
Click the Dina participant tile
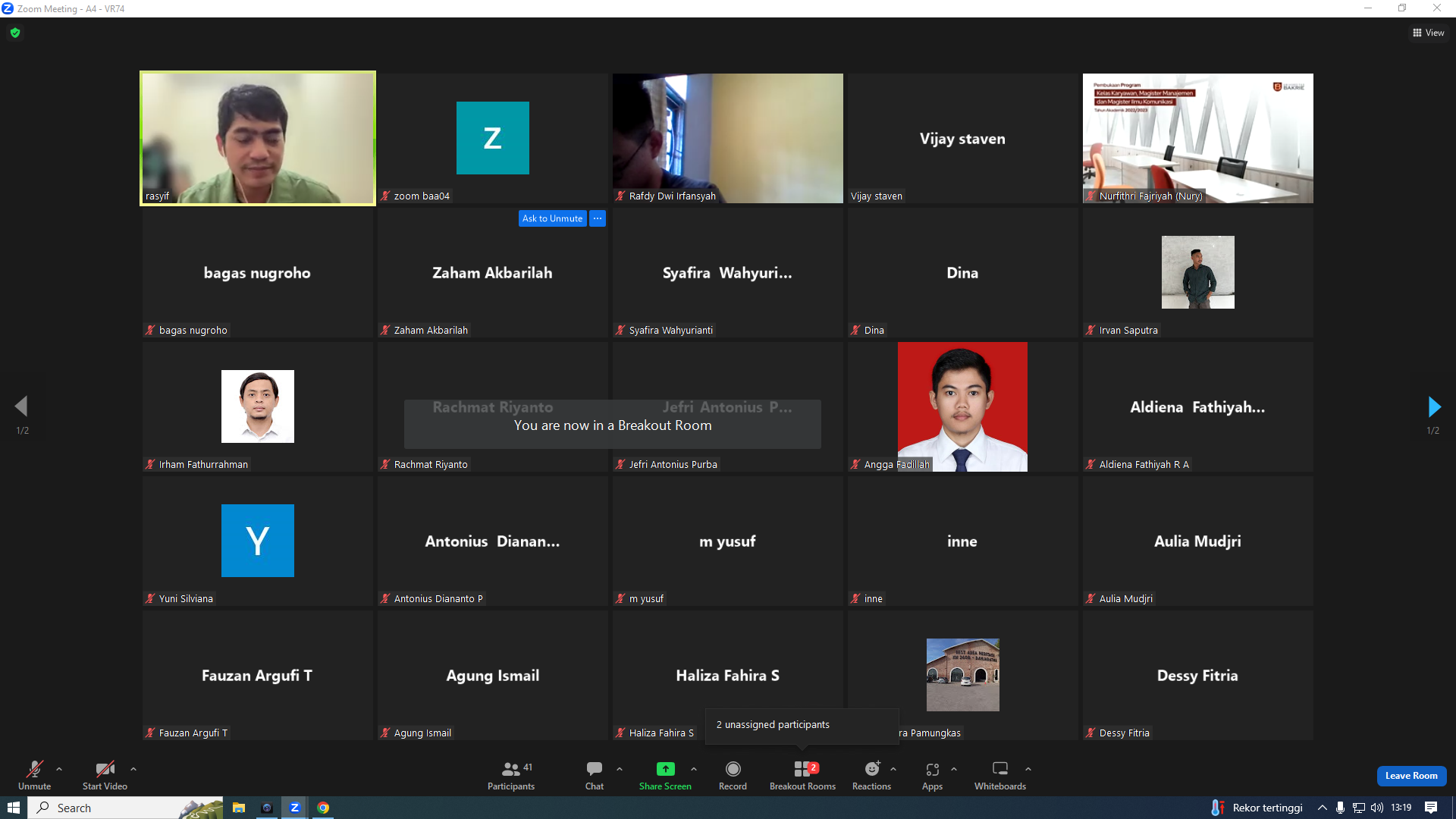(x=962, y=272)
